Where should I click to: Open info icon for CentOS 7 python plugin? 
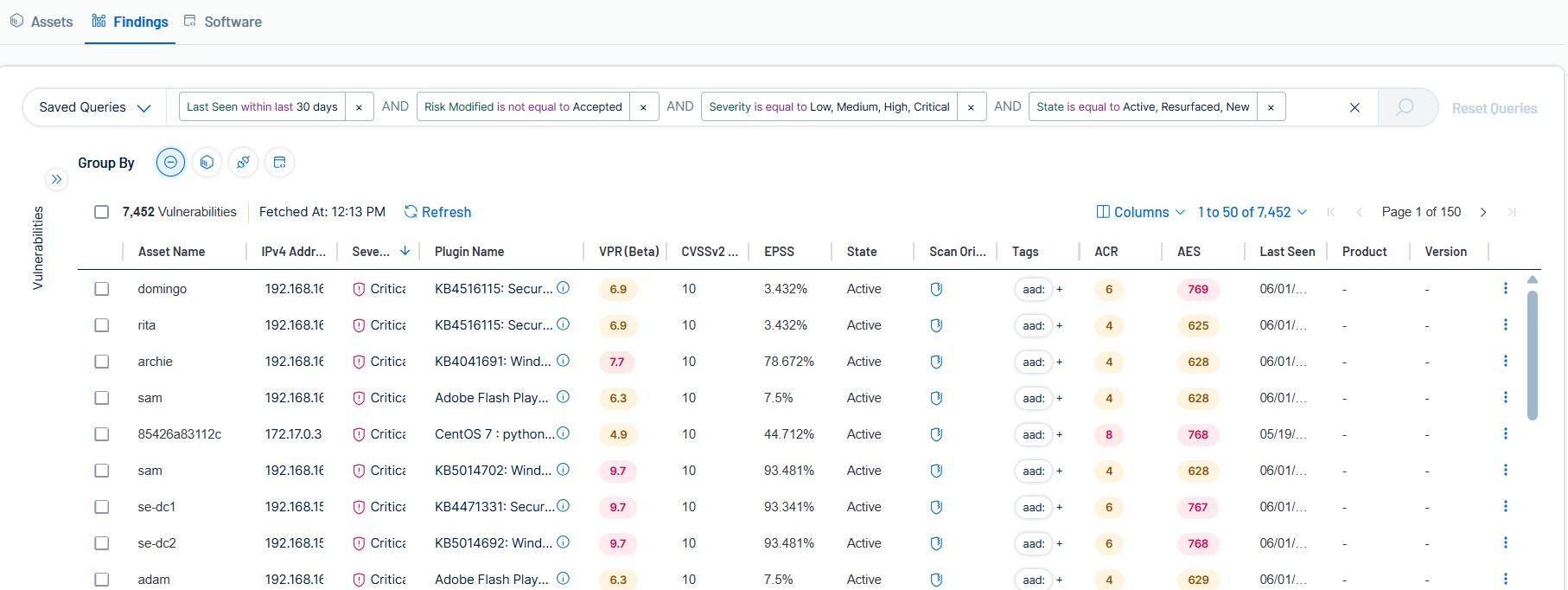[x=563, y=433]
